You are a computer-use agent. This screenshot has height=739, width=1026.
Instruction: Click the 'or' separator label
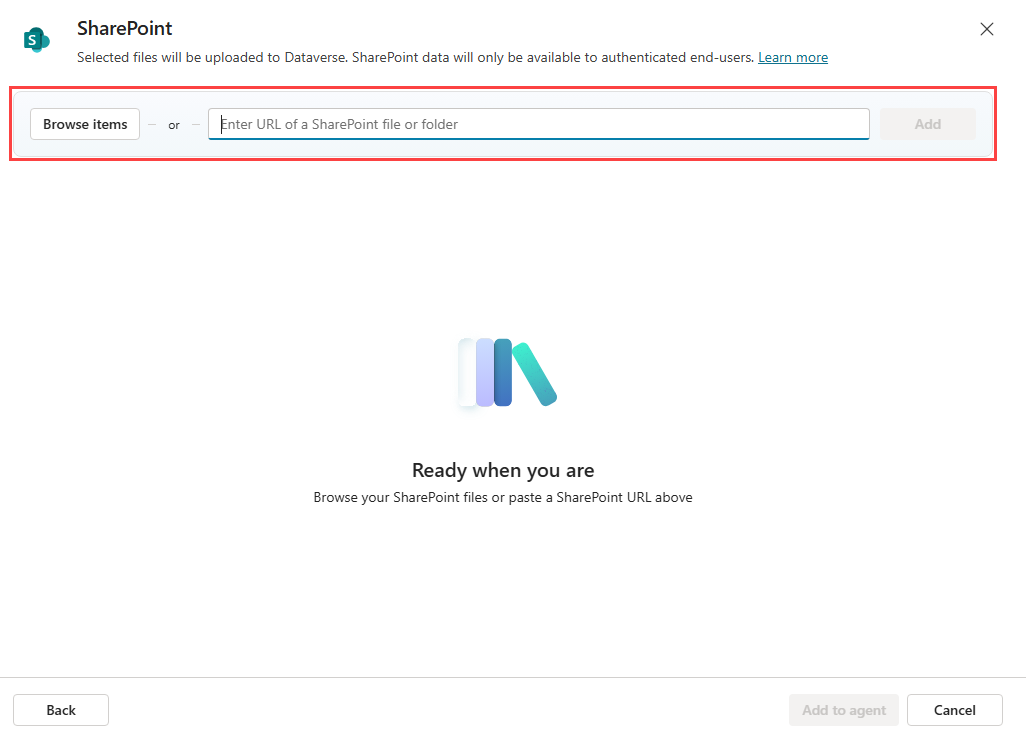[174, 125]
